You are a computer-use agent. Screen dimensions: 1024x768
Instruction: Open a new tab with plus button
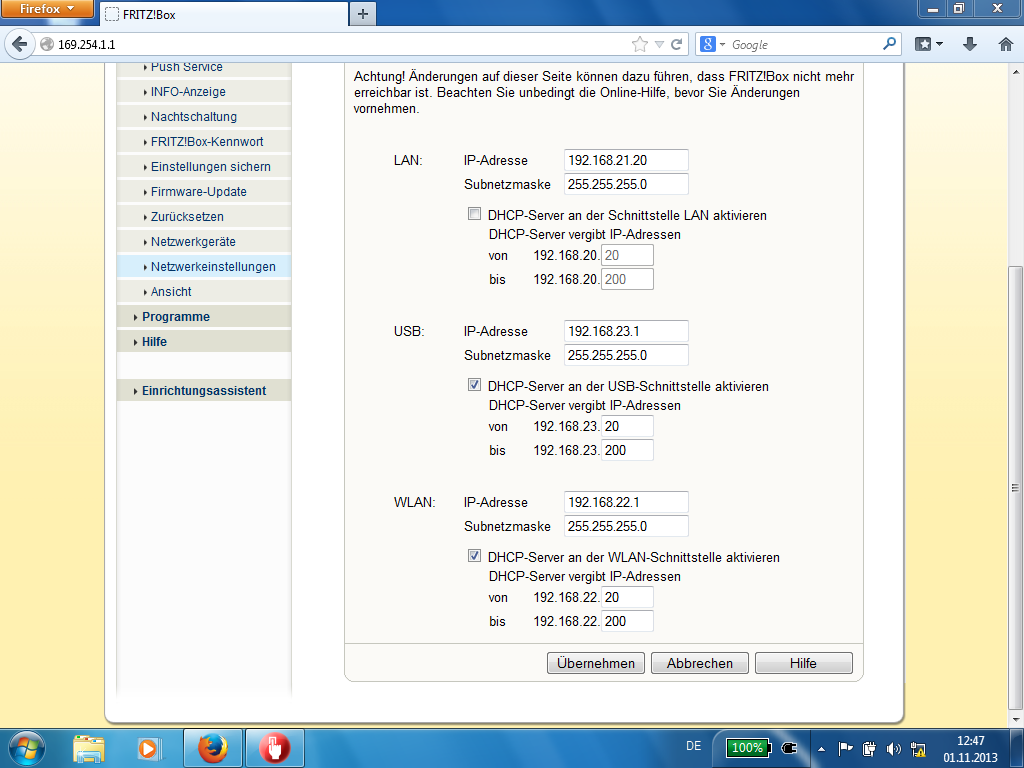tap(363, 14)
